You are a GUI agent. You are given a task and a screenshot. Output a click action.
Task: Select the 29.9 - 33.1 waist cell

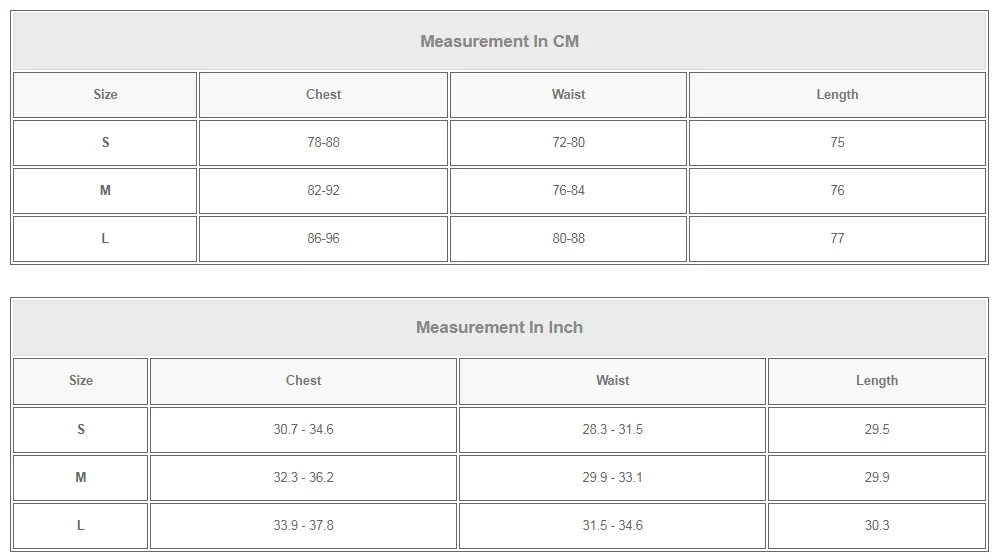pos(612,477)
